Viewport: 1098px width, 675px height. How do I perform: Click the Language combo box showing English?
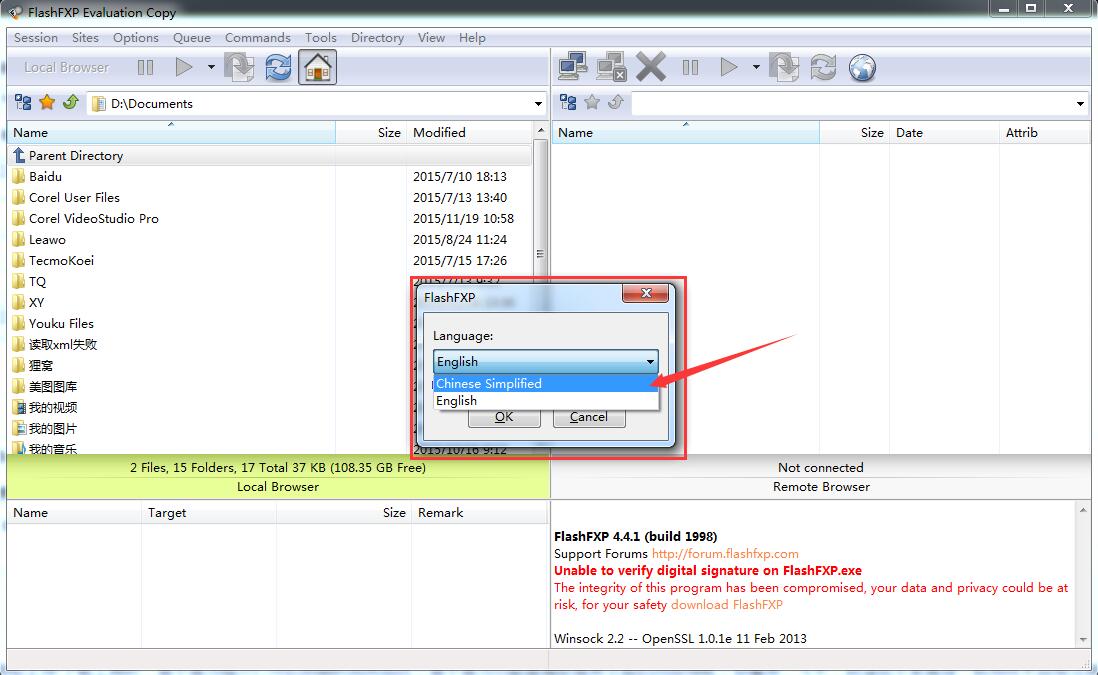pos(545,361)
